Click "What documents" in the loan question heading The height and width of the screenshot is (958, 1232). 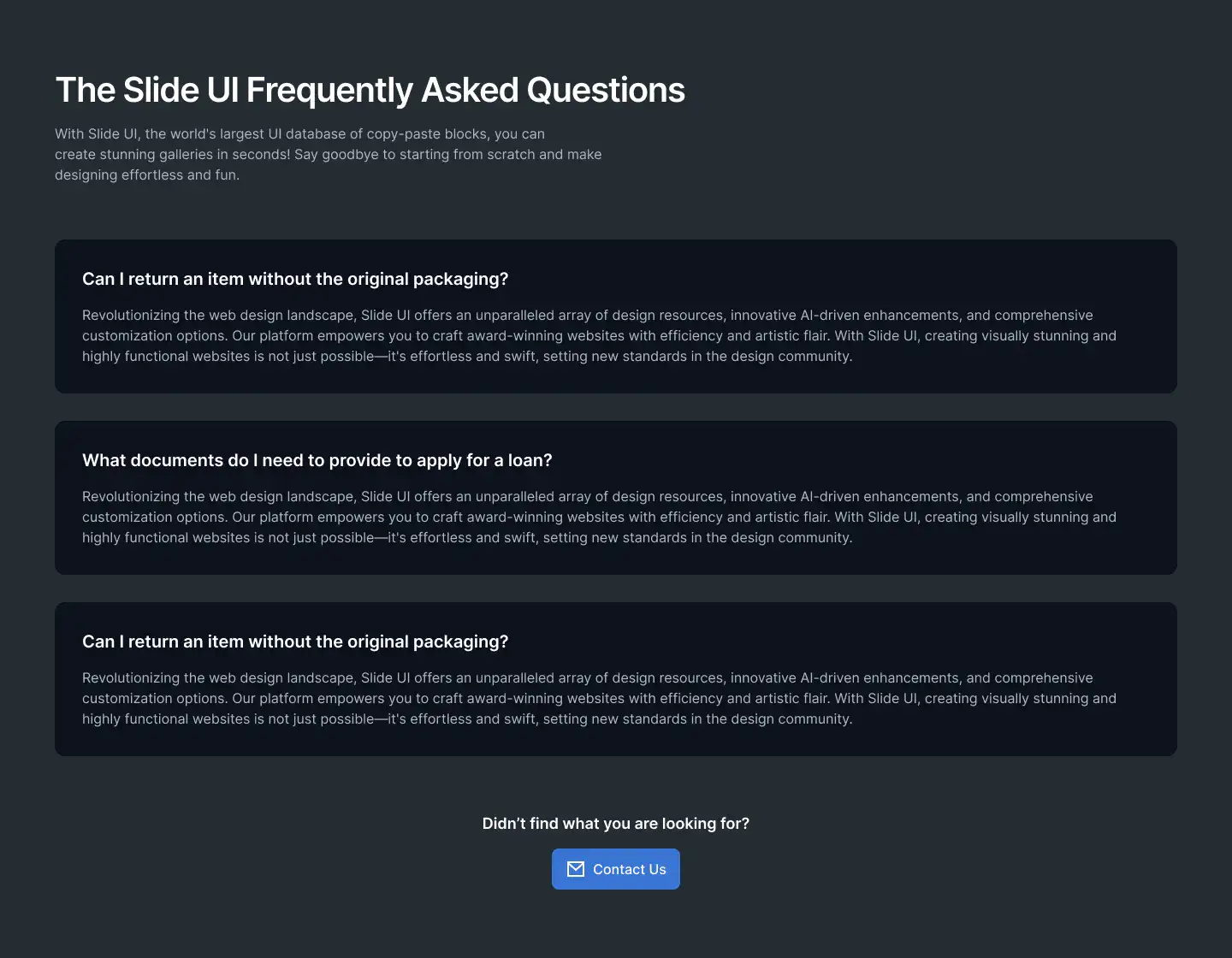(x=152, y=460)
